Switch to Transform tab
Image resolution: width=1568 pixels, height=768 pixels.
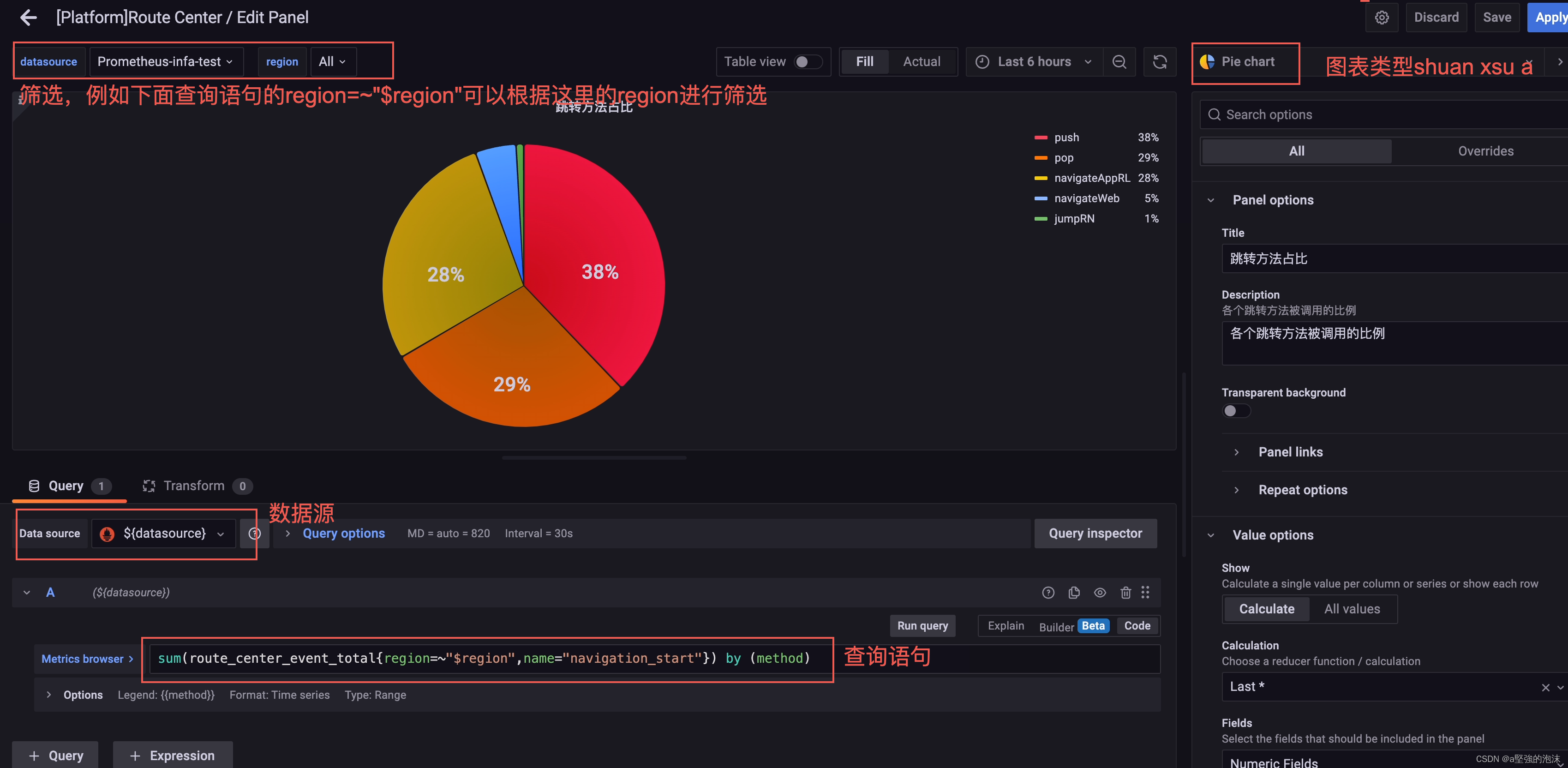pyautogui.click(x=194, y=485)
